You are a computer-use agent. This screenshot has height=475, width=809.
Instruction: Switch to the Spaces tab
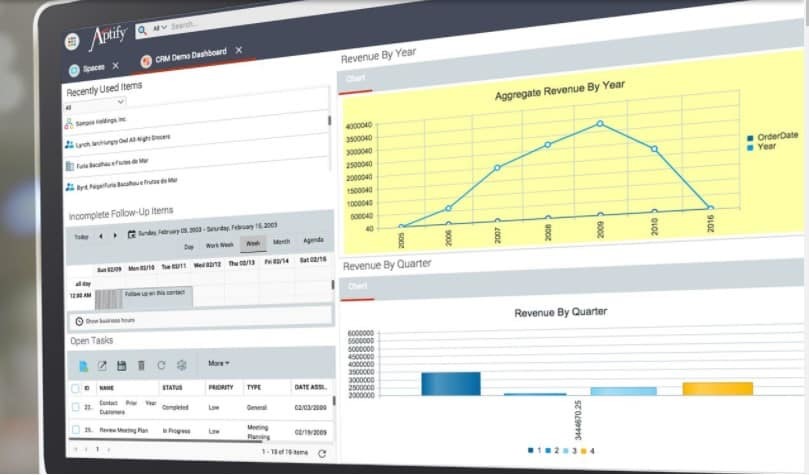pos(90,66)
